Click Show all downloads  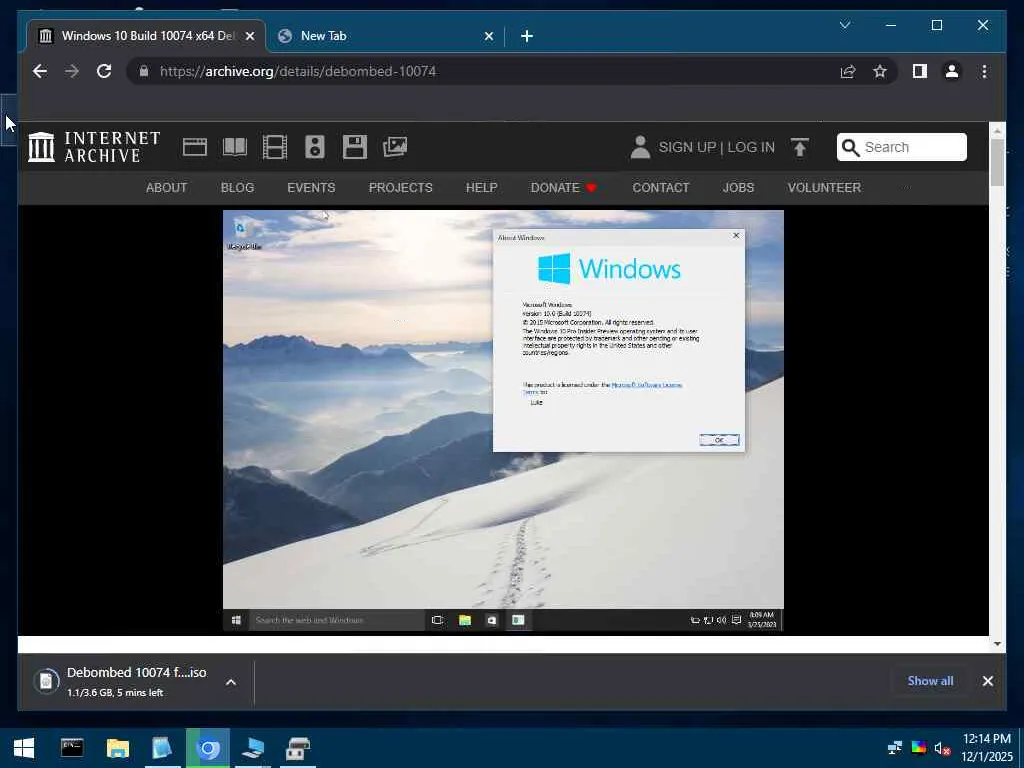tap(930, 680)
